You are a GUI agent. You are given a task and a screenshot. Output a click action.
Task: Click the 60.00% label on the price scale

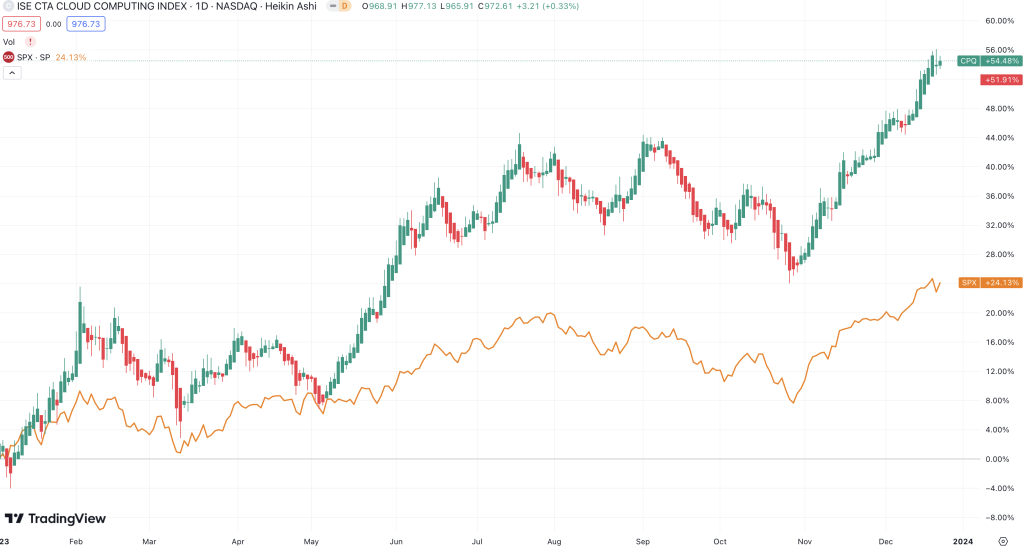pos(999,21)
